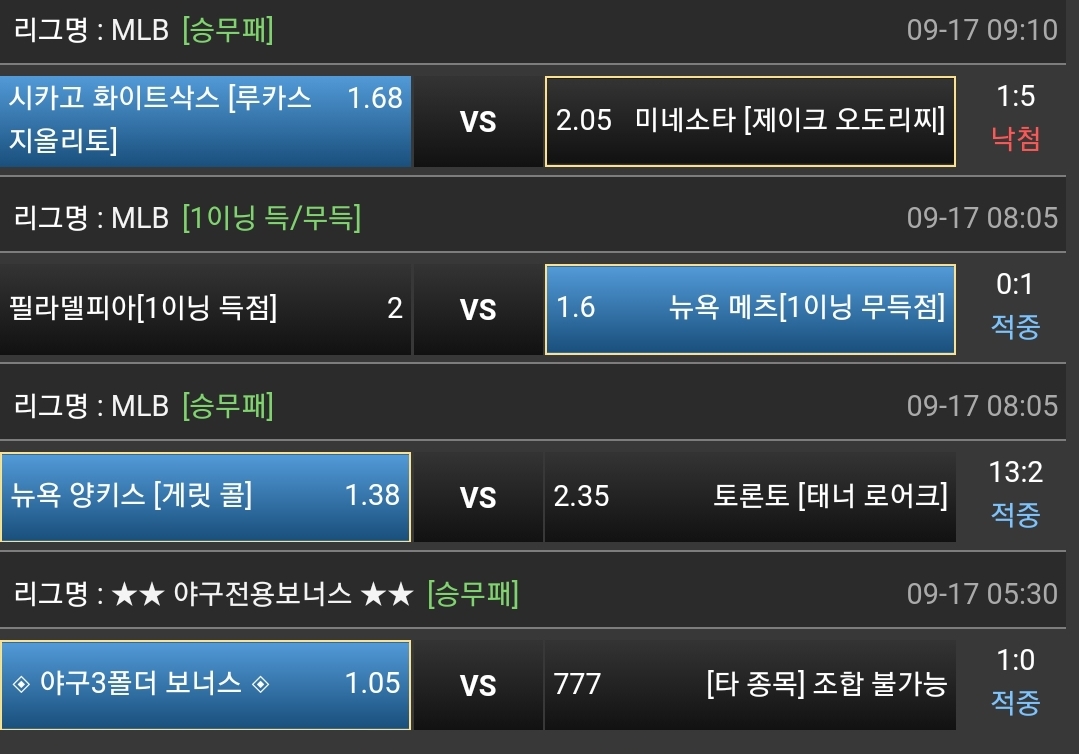This screenshot has height=754, width=1079.
Task: Select 뉴욕 메츠 1이닝 무득점 option
Action: point(750,308)
